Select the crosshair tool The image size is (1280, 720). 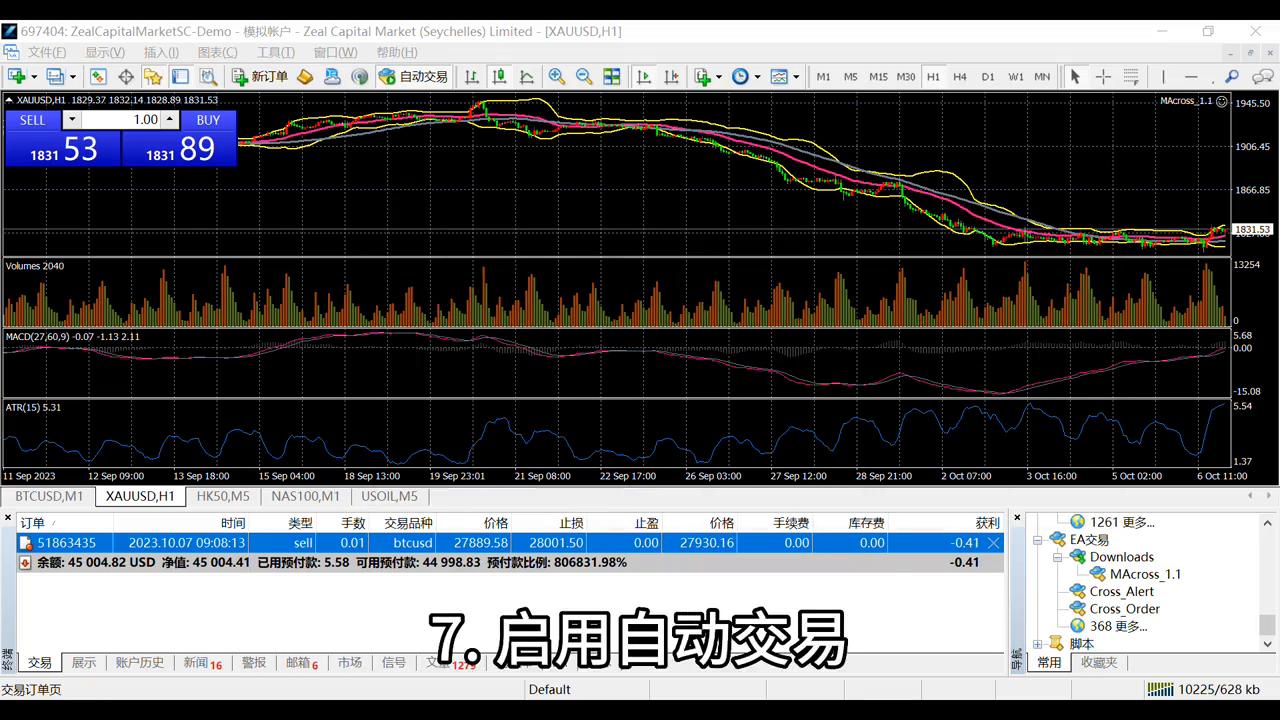(x=1105, y=76)
